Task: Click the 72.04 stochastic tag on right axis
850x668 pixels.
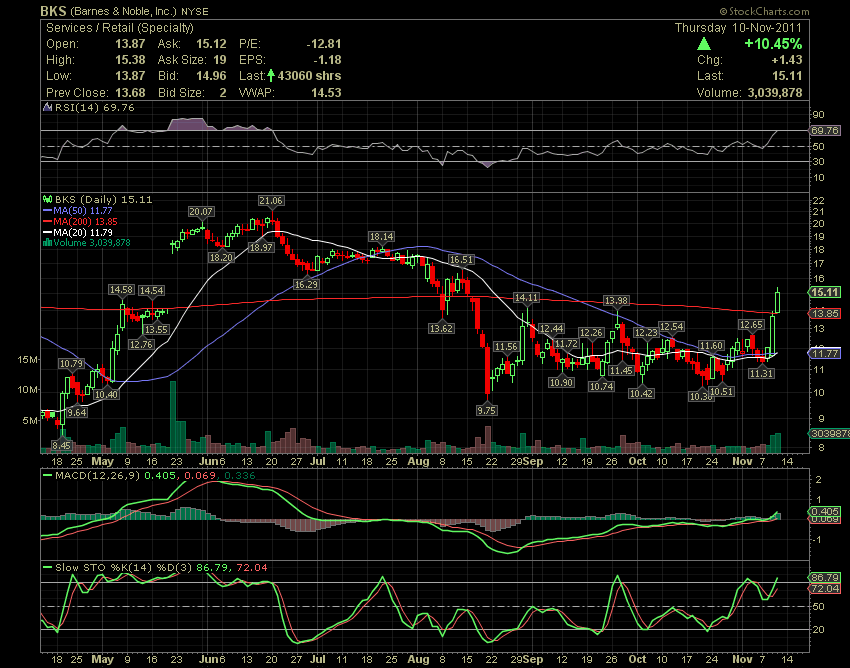Action: (x=825, y=588)
